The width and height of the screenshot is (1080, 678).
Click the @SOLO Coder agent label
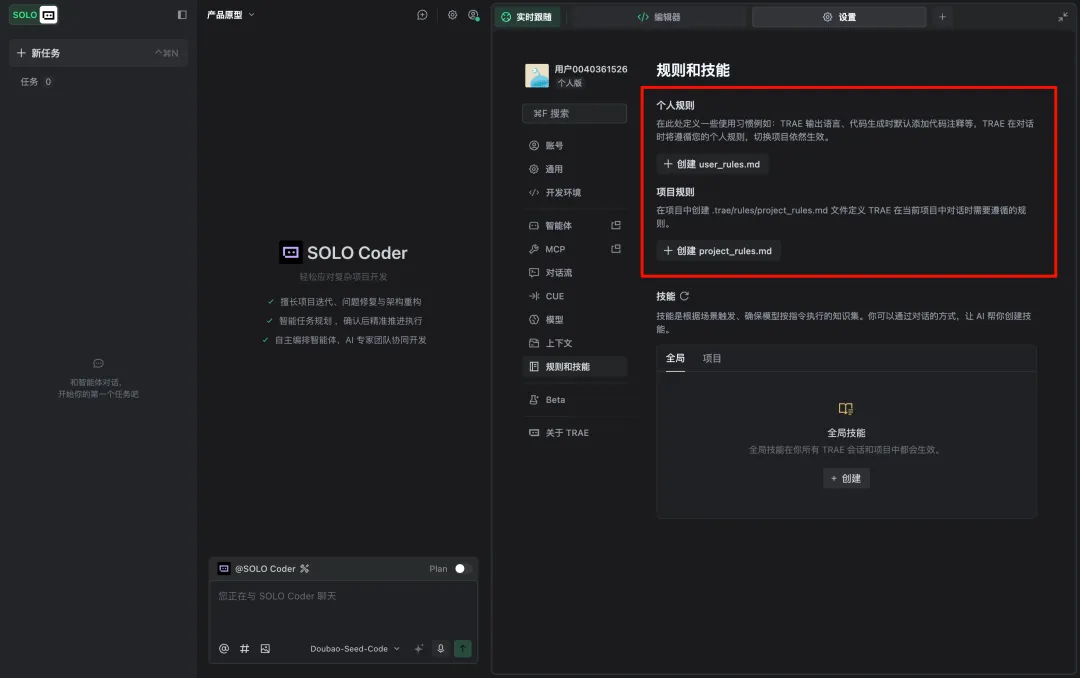[264, 568]
